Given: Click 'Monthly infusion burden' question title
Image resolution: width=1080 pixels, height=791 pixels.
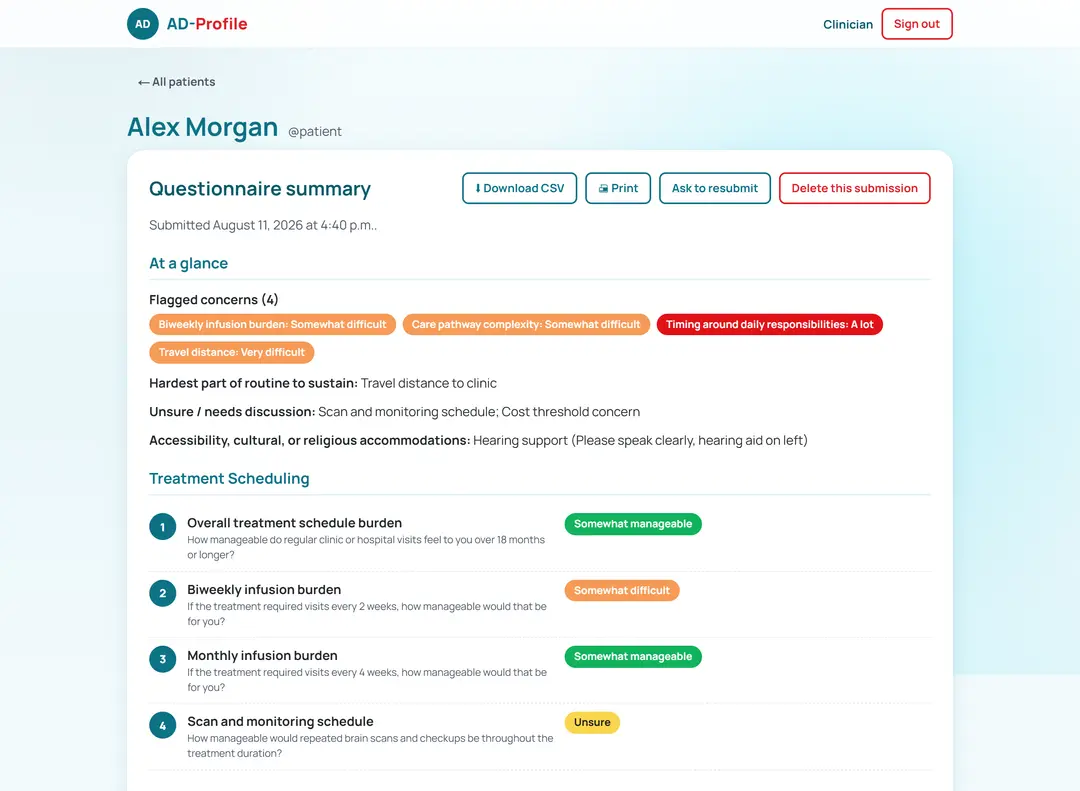Looking at the screenshot, I should tap(262, 656).
